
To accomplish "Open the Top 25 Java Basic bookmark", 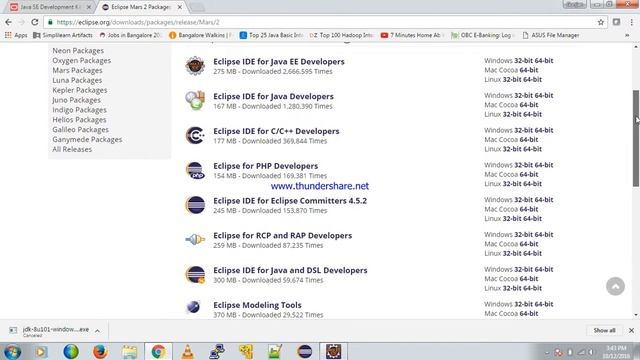I will pos(271,36).
